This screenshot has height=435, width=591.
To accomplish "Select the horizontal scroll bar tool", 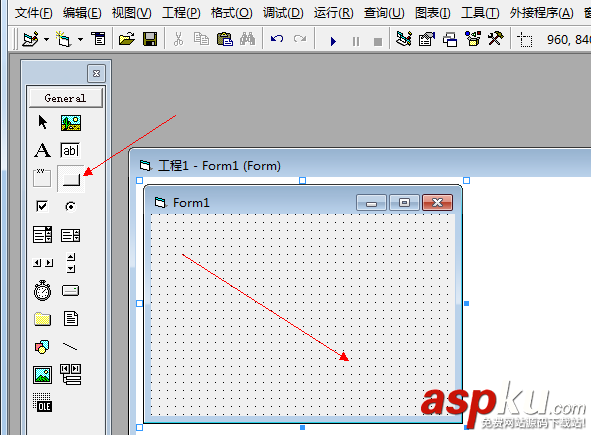I will click(43, 263).
